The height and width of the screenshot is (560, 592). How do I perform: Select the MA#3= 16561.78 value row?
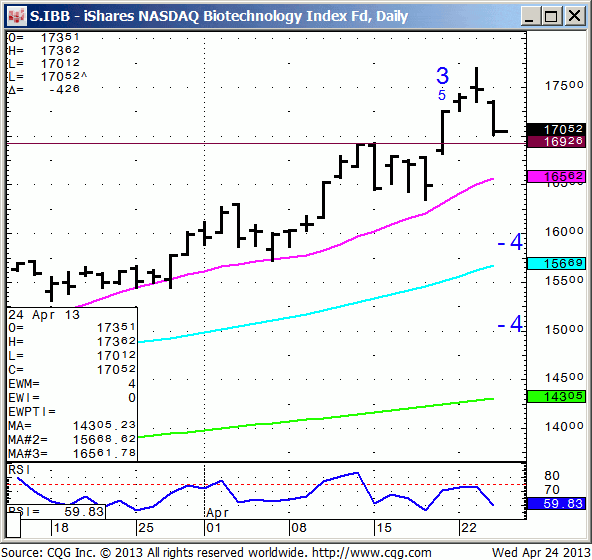72,453
